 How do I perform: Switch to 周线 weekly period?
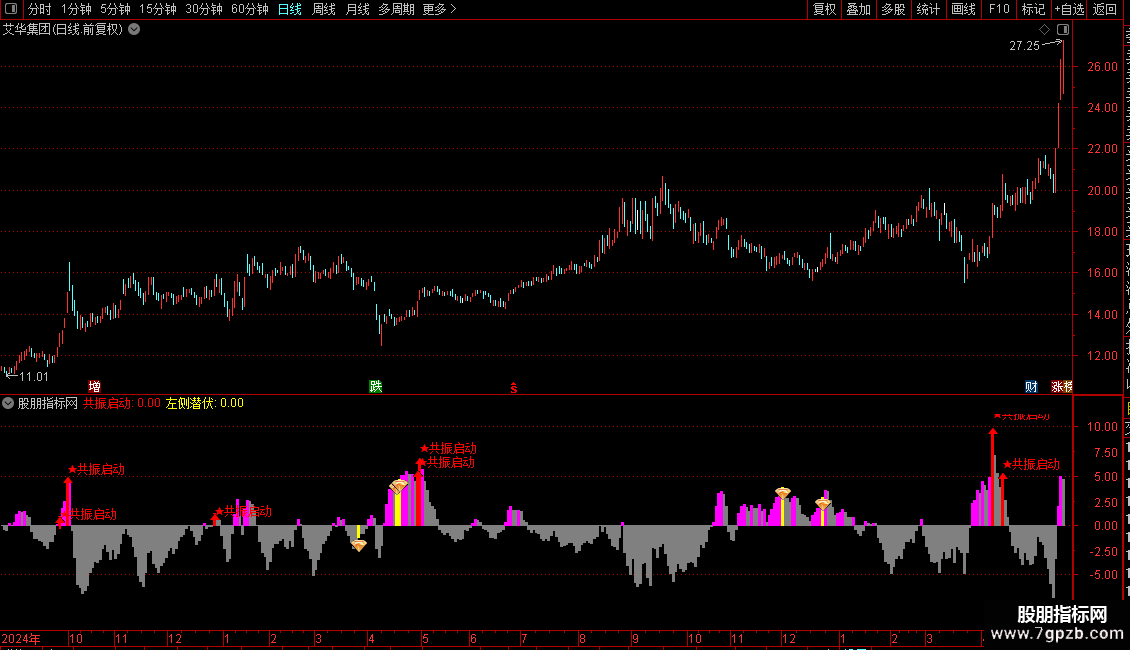click(324, 9)
